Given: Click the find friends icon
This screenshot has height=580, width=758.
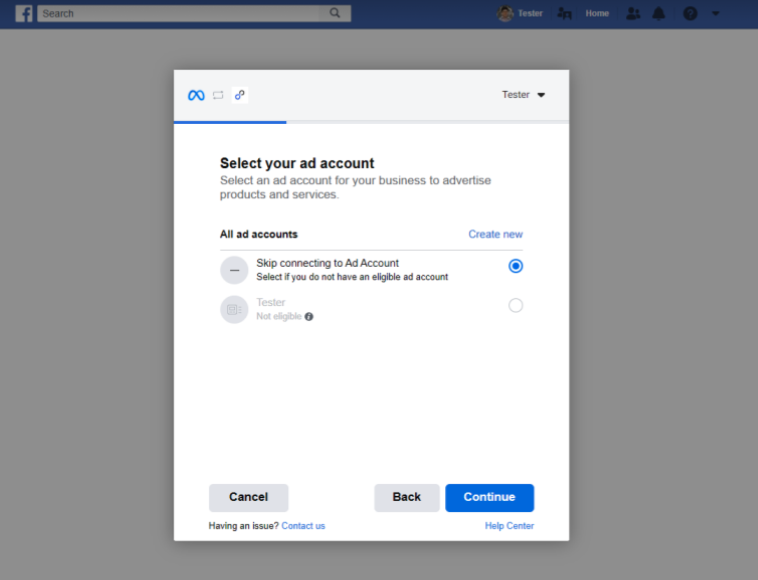Looking at the screenshot, I should (x=564, y=14).
